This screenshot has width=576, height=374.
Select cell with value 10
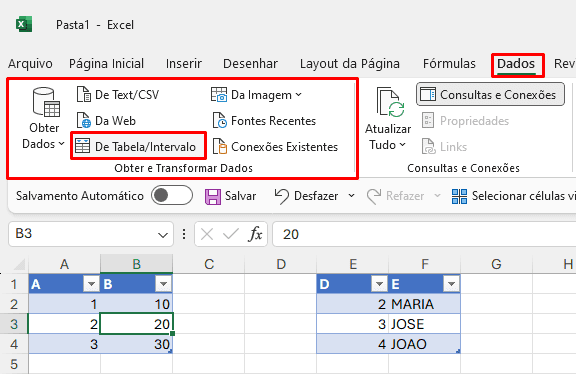point(136,304)
